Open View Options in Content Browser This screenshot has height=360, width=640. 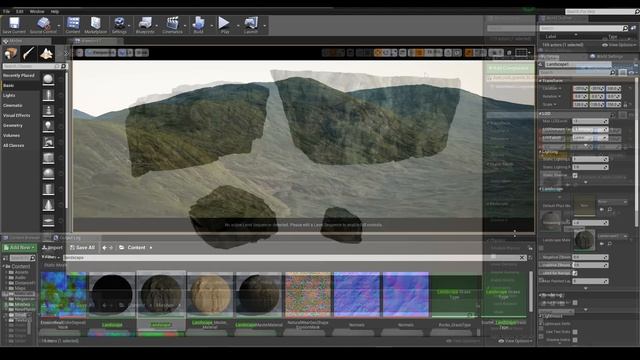tap(516, 341)
